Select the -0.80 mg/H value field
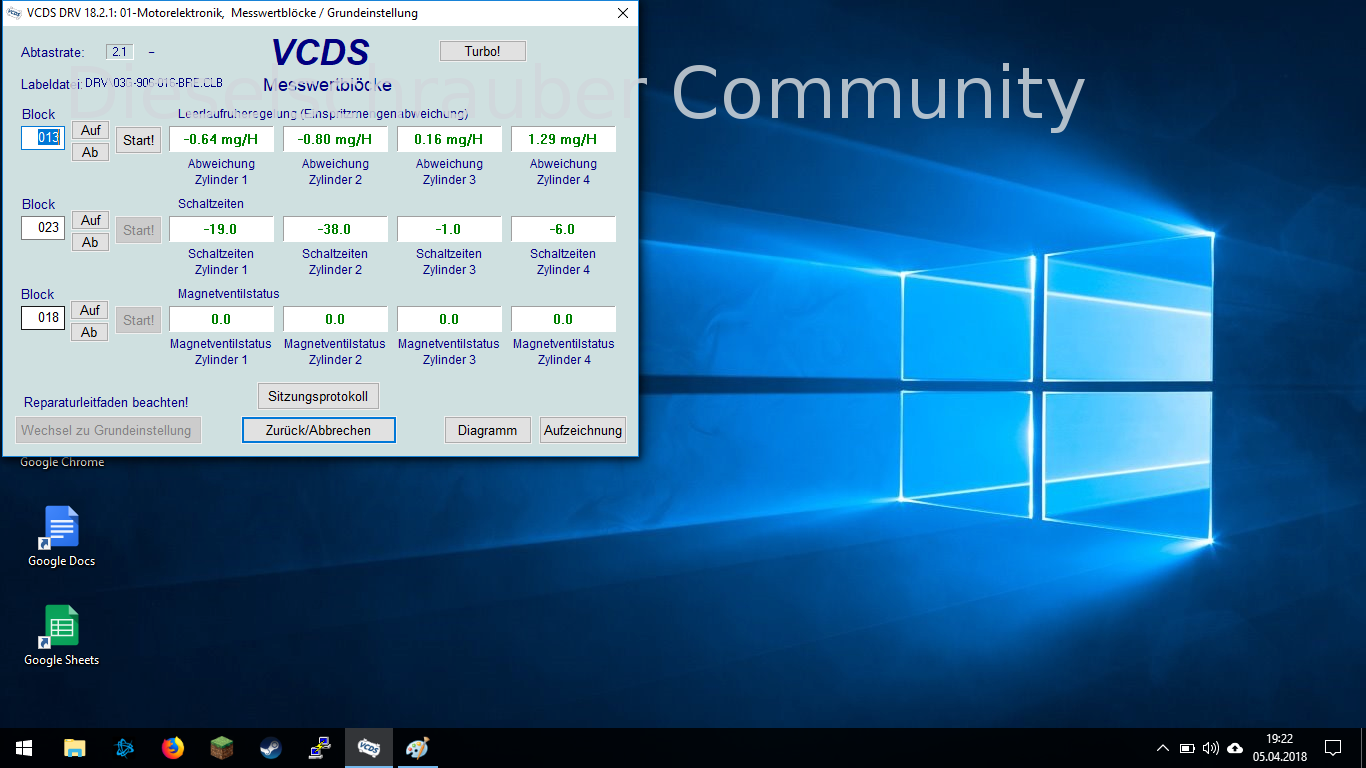 pyautogui.click(x=335, y=139)
